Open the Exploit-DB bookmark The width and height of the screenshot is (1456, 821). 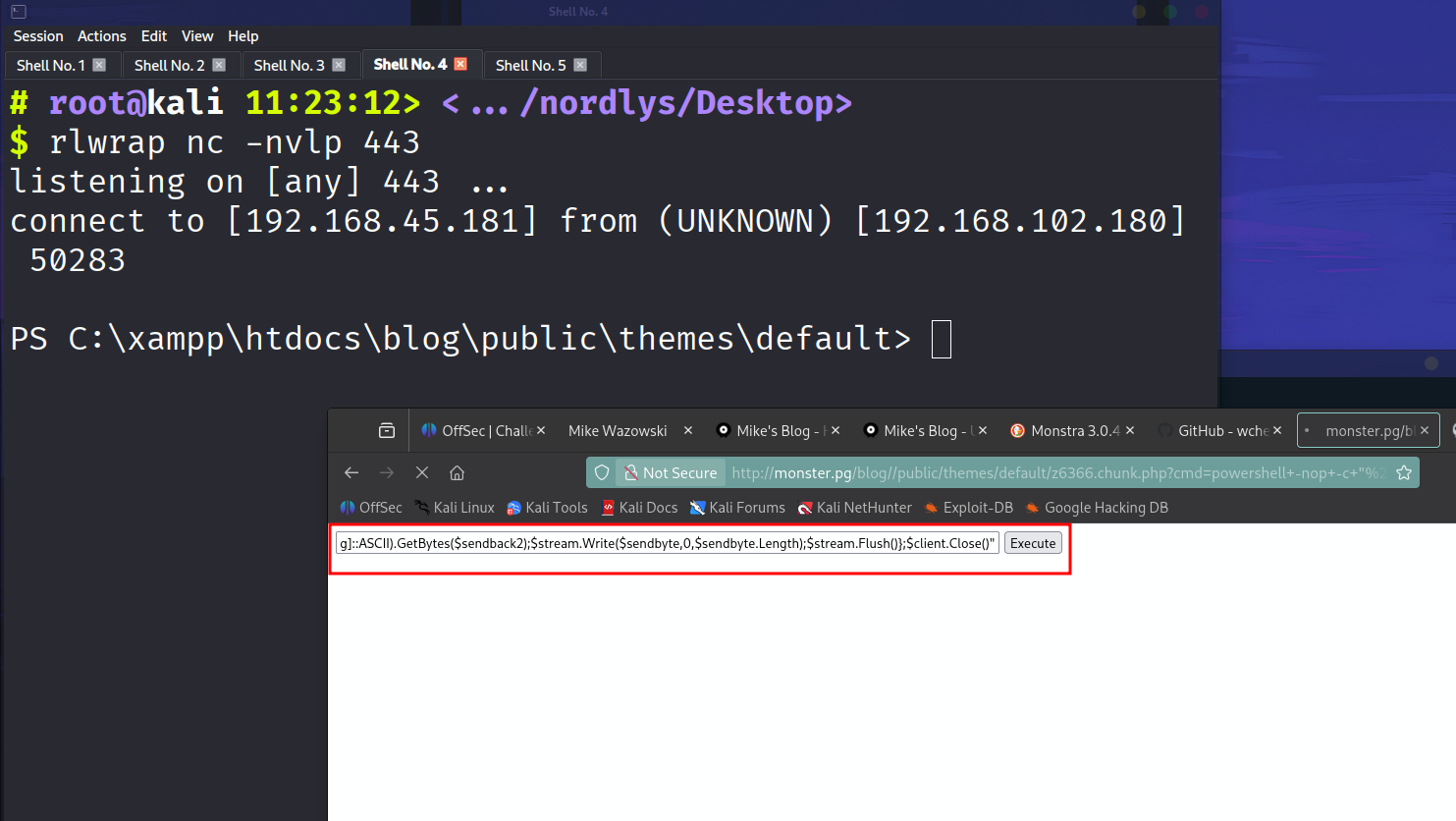click(x=968, y=508)
